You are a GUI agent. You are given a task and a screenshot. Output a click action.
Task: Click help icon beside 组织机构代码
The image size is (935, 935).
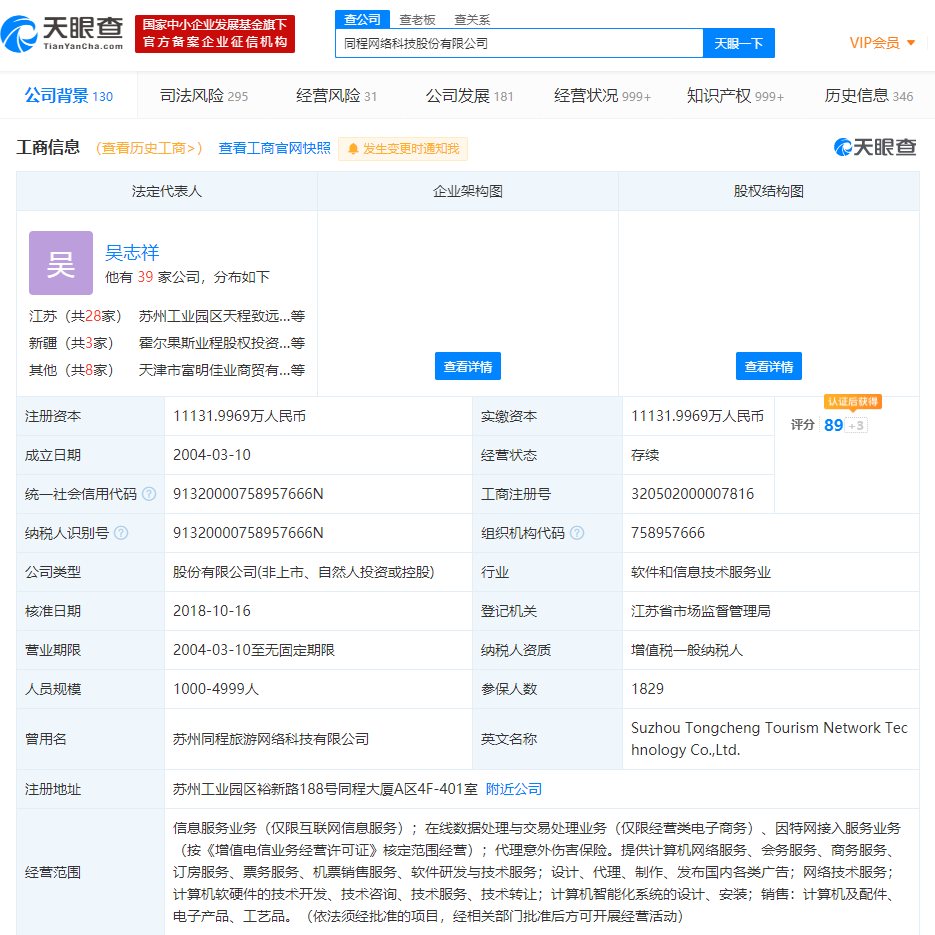pos(577,533)
